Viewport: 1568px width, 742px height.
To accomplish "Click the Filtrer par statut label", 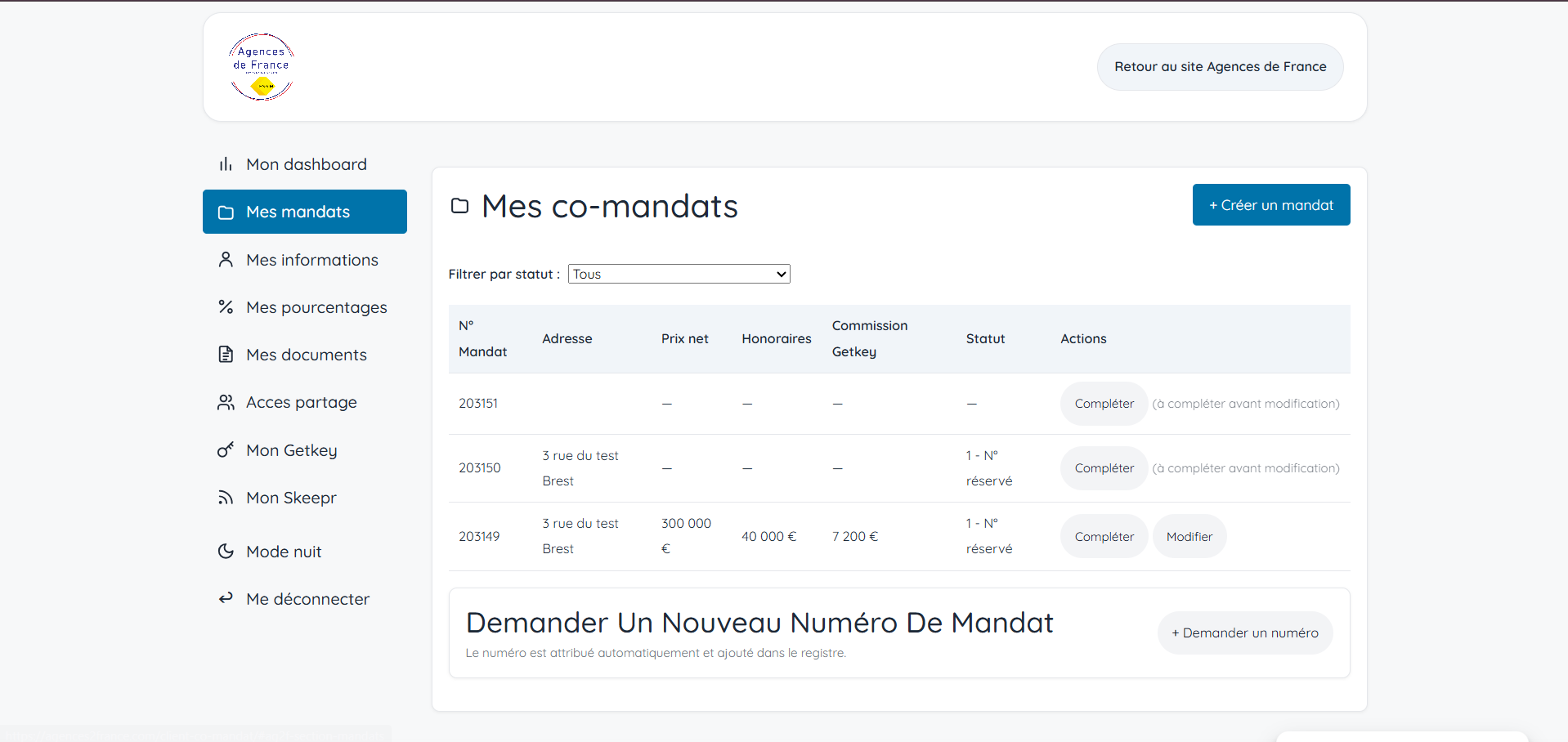I will pos(504,275).
